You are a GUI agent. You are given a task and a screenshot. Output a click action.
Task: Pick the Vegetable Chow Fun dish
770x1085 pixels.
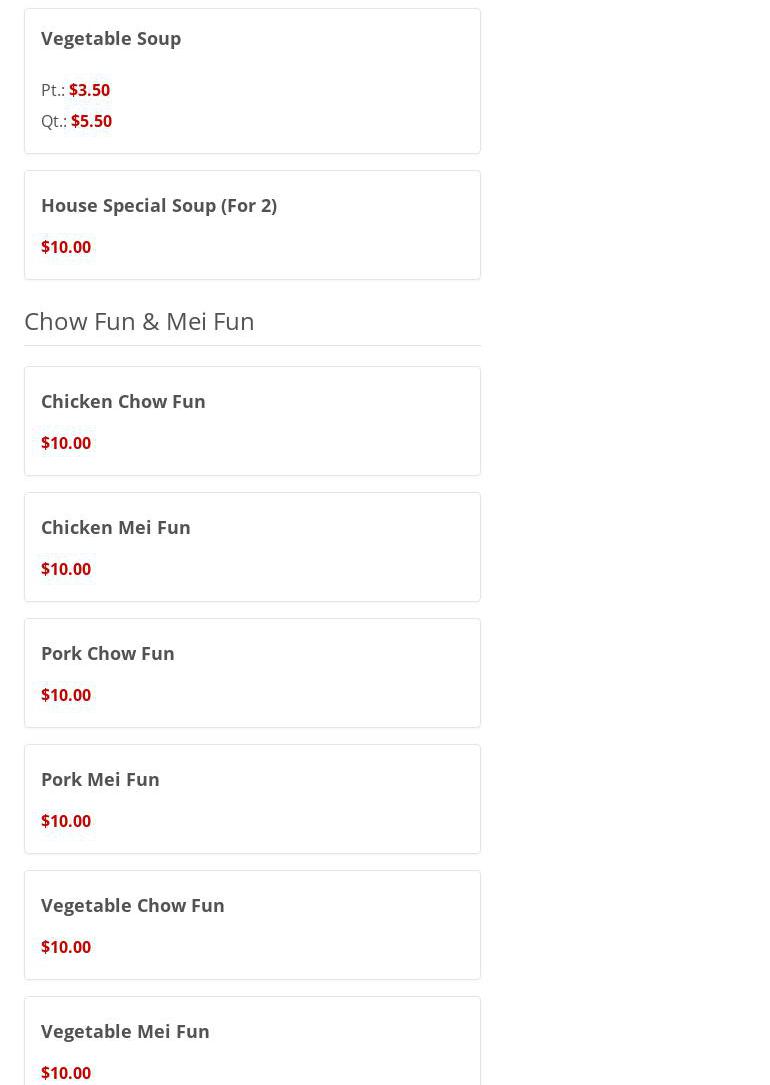(x=133, y=905)
